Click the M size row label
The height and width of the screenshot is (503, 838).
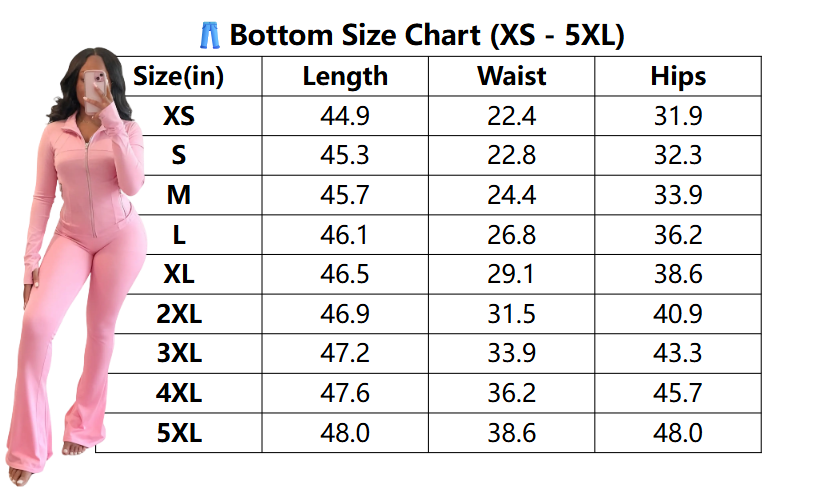point(179,195)
